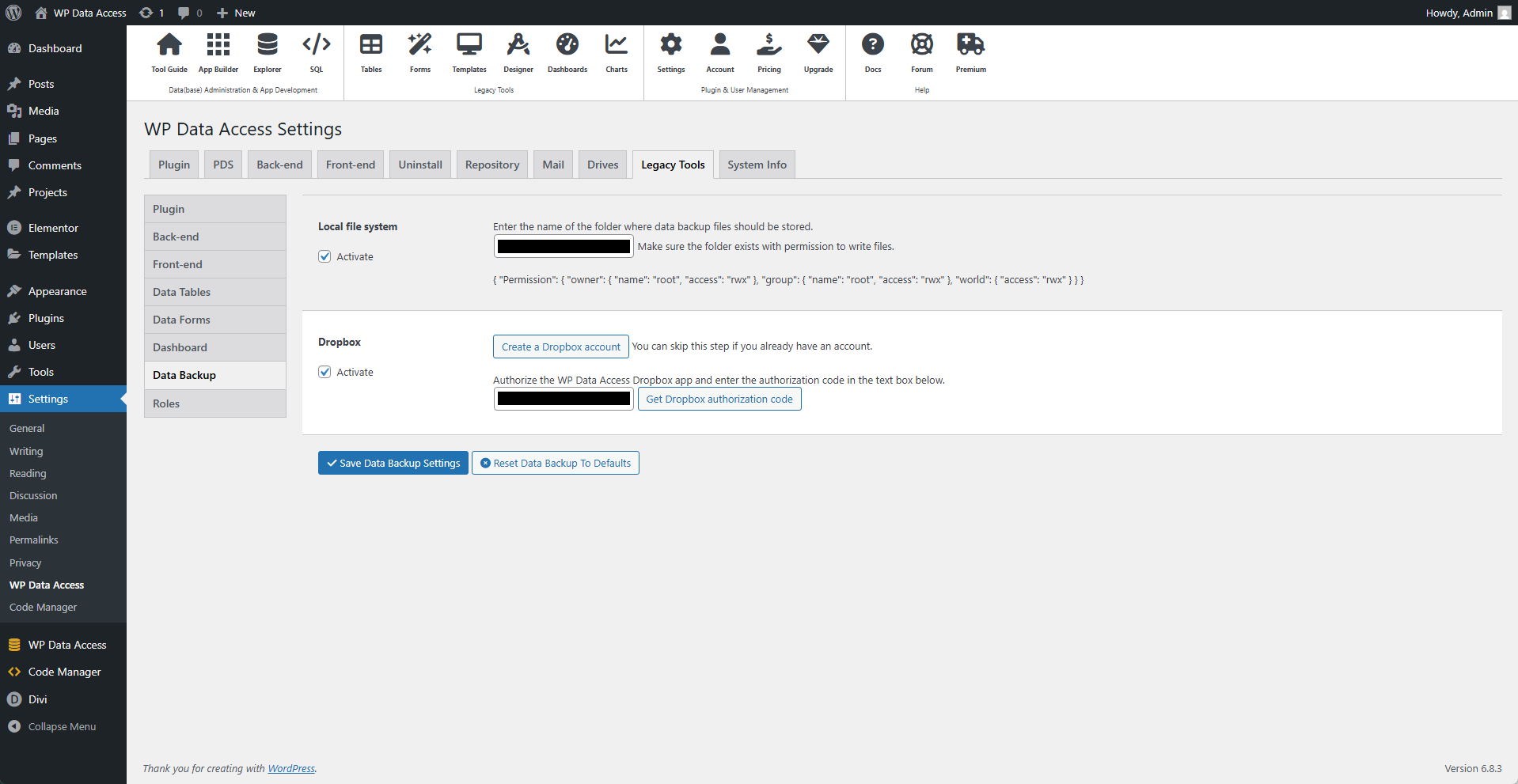Screen dimensions: 1518x784
Task: Open the Repository settings tab
Action: (491, 164)
